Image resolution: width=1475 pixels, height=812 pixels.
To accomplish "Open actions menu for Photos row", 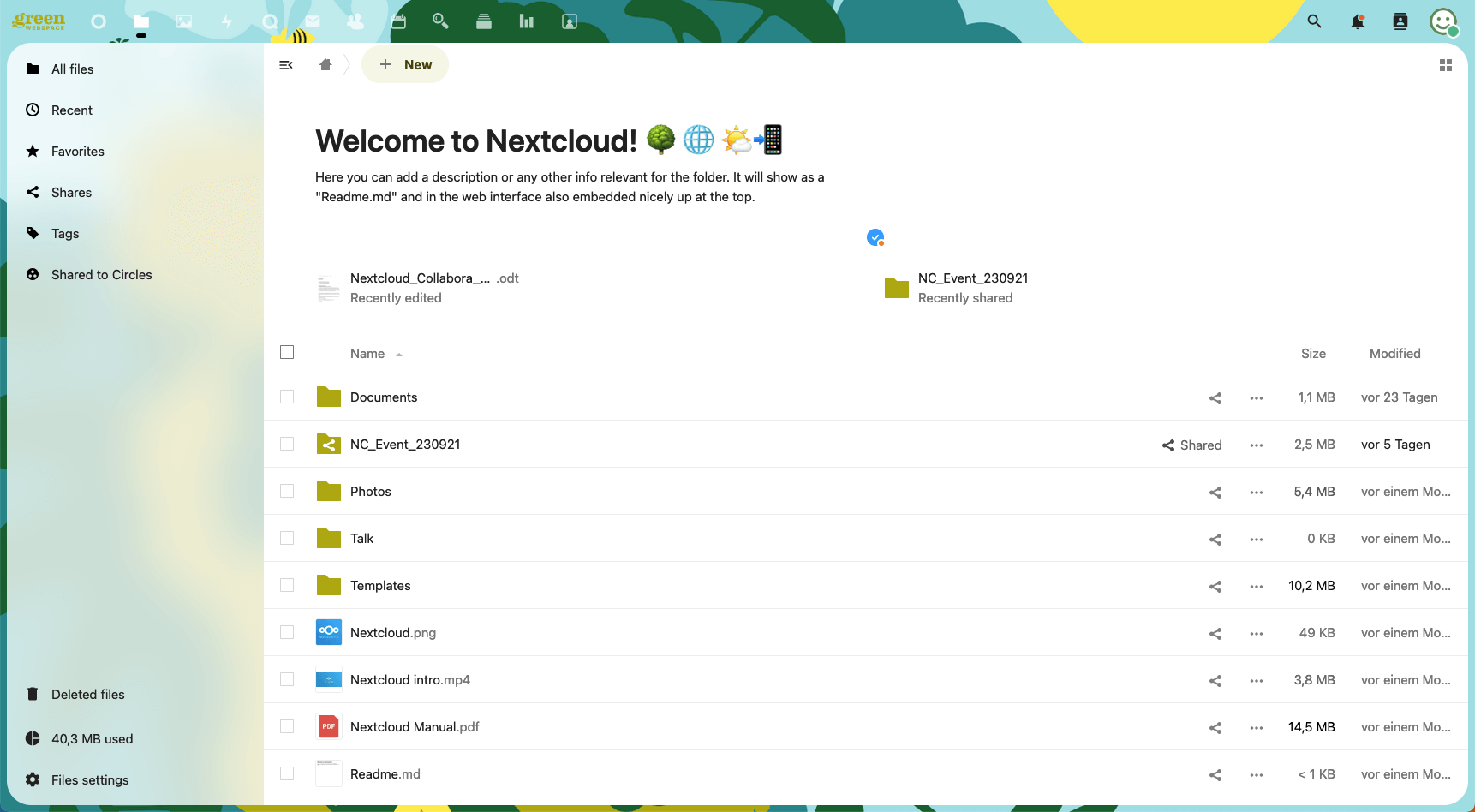I will click(x=1257, y=493).
